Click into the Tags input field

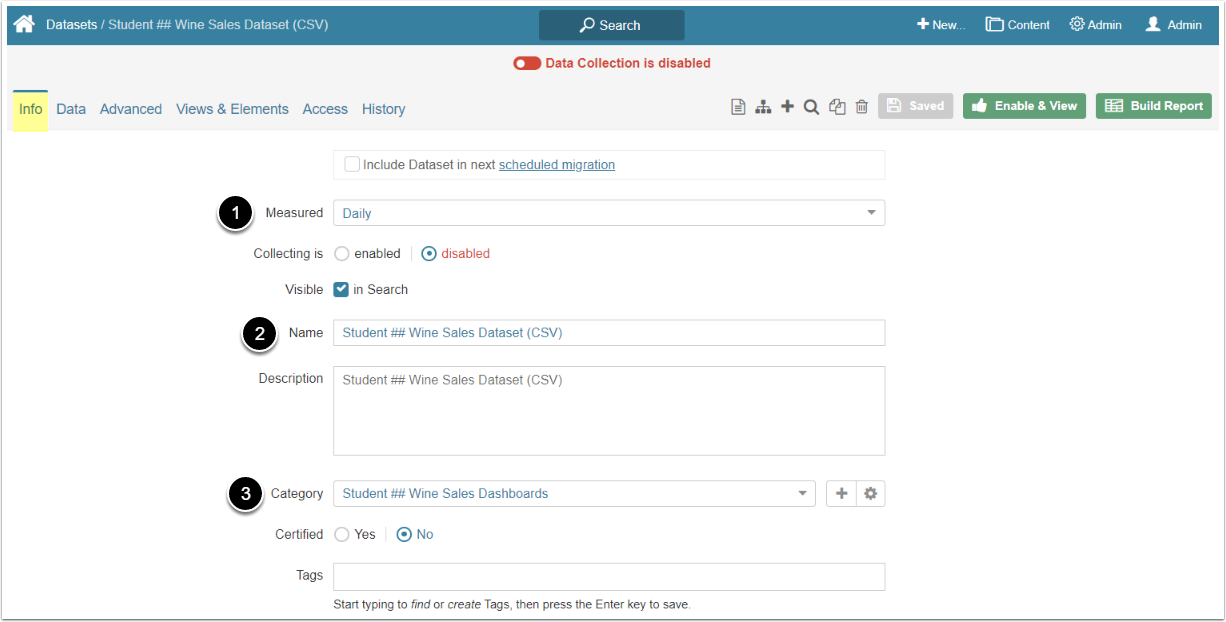[x=609, y=577]
